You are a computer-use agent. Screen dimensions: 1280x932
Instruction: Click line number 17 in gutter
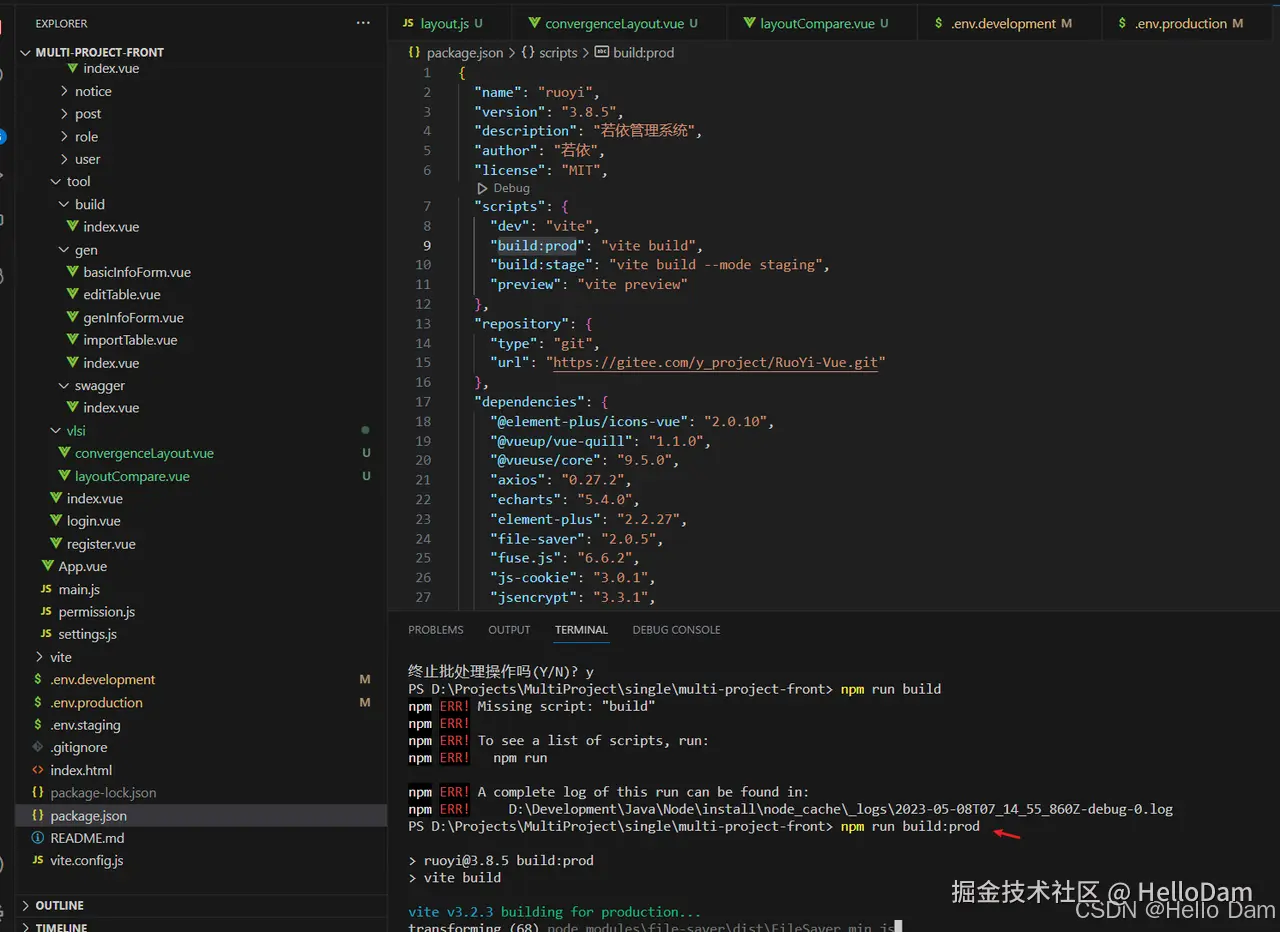[x=423, y=401]
